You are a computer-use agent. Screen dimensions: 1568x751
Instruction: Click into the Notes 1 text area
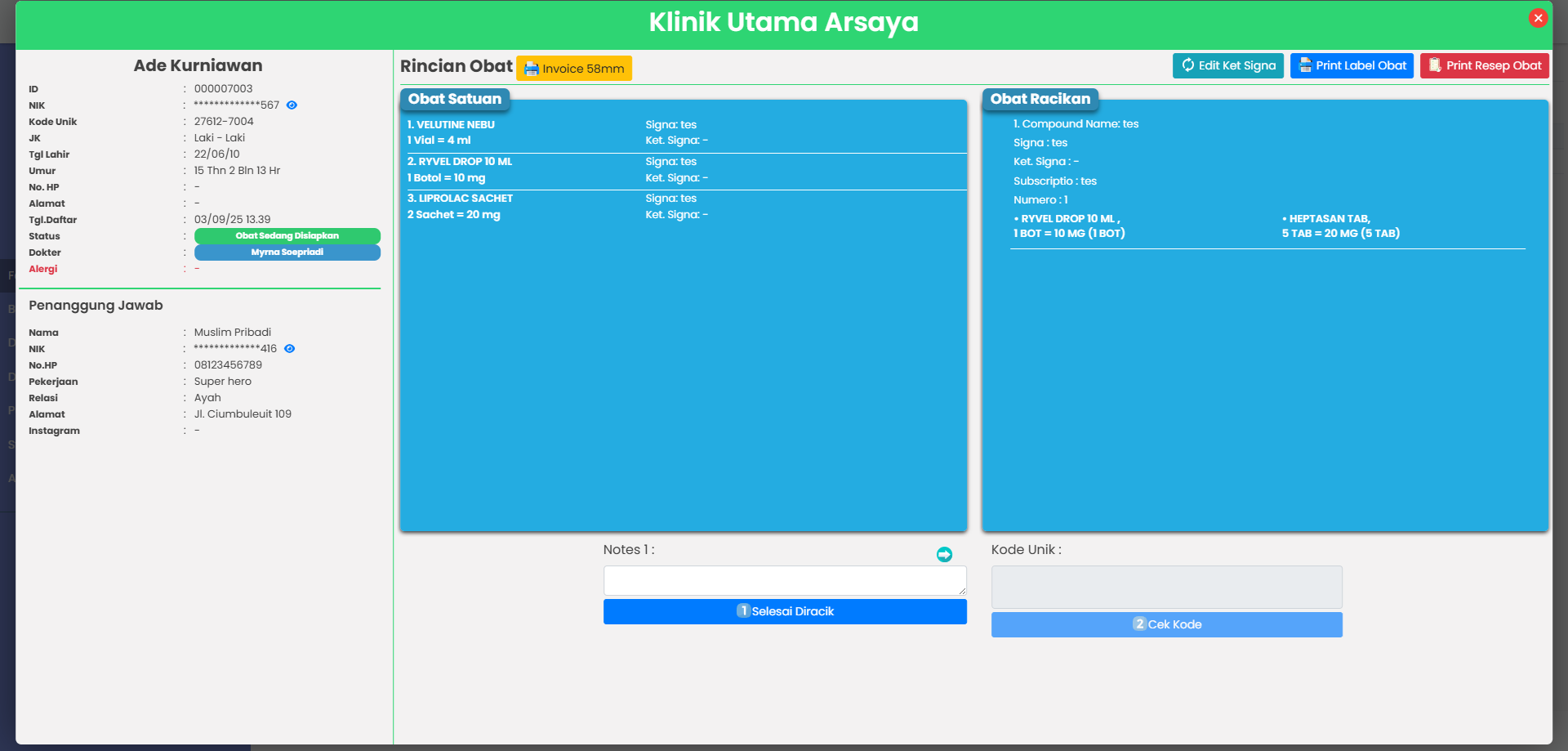[x=784, y=580]
